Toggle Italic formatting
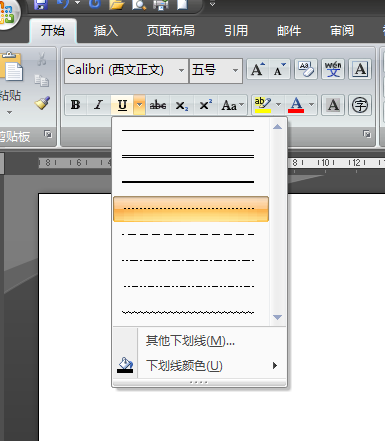Viewport: 385px width, 441px height. (x=99, y=105)
